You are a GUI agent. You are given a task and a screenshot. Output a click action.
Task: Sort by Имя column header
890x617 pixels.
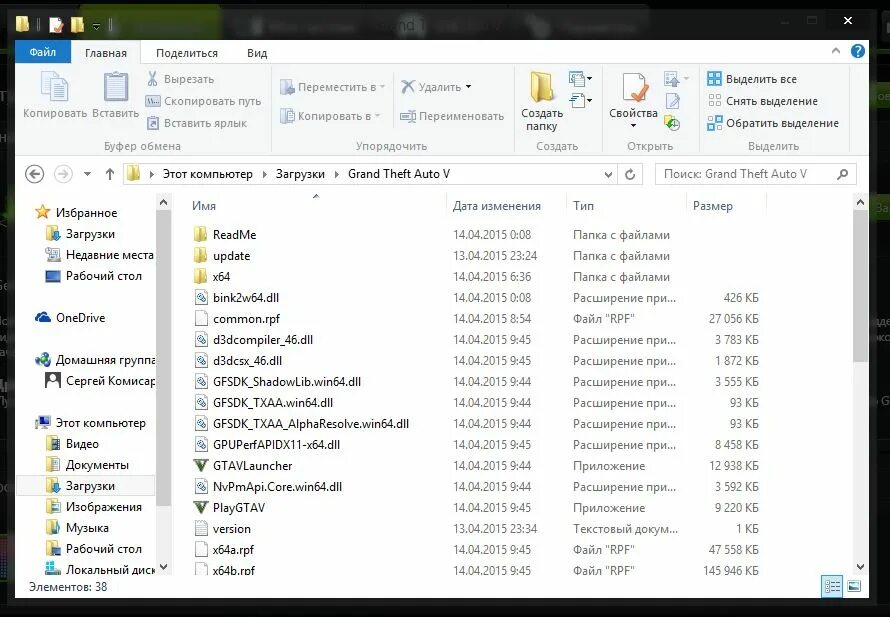[x=204, y=206]
